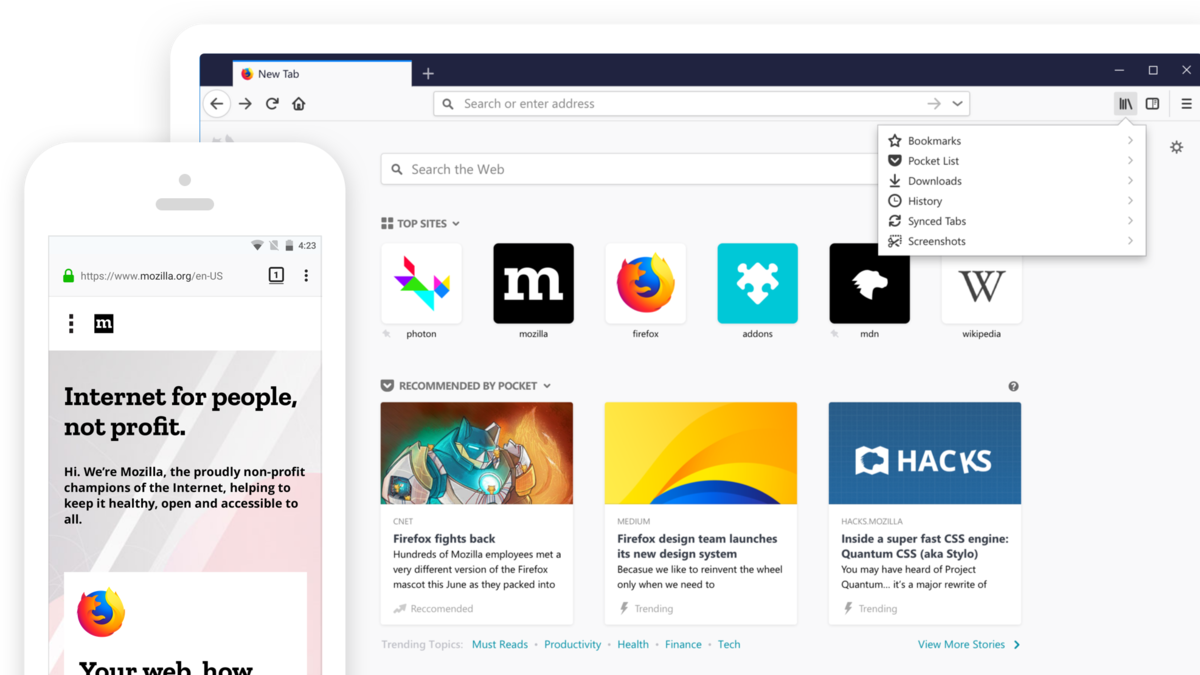
Task: Click the Pocket help question mark icon
Action: (1013, 386)
